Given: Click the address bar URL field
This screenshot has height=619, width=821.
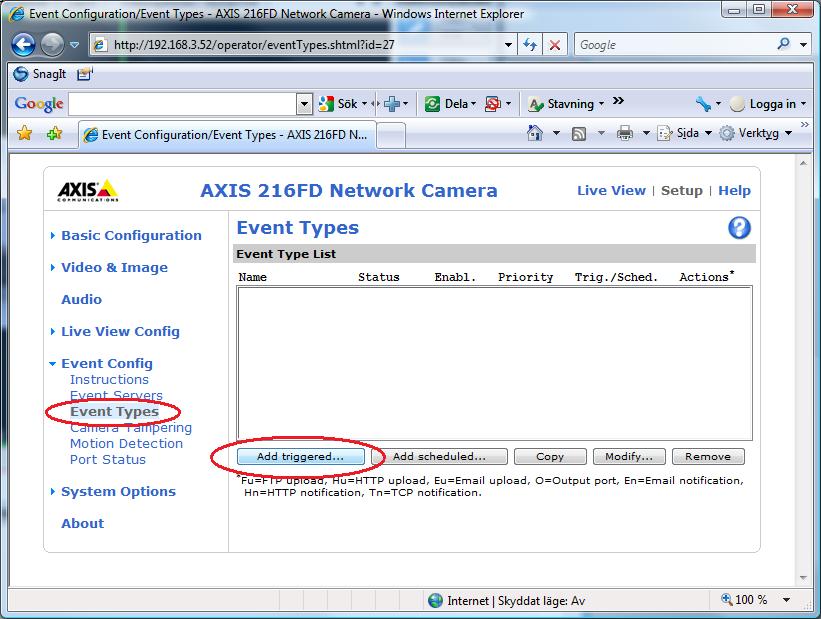Looking at the screenshot, I should pyautogui.click(x=297, y=45).
